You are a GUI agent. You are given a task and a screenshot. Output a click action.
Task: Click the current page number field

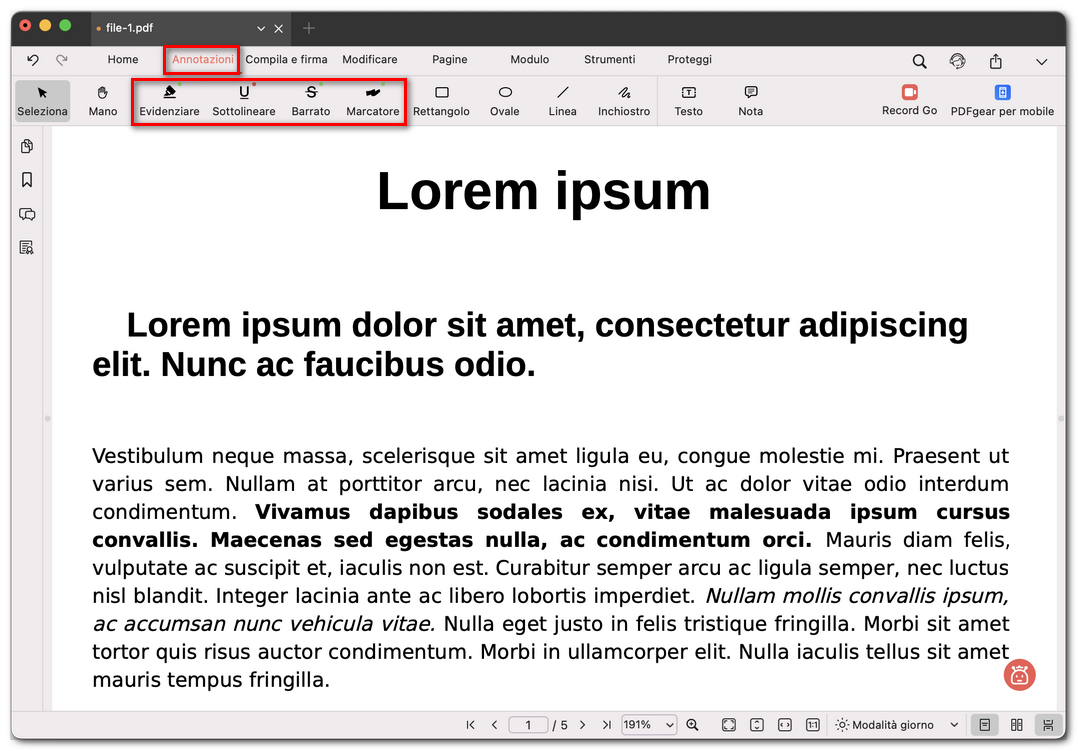(528, 725)
